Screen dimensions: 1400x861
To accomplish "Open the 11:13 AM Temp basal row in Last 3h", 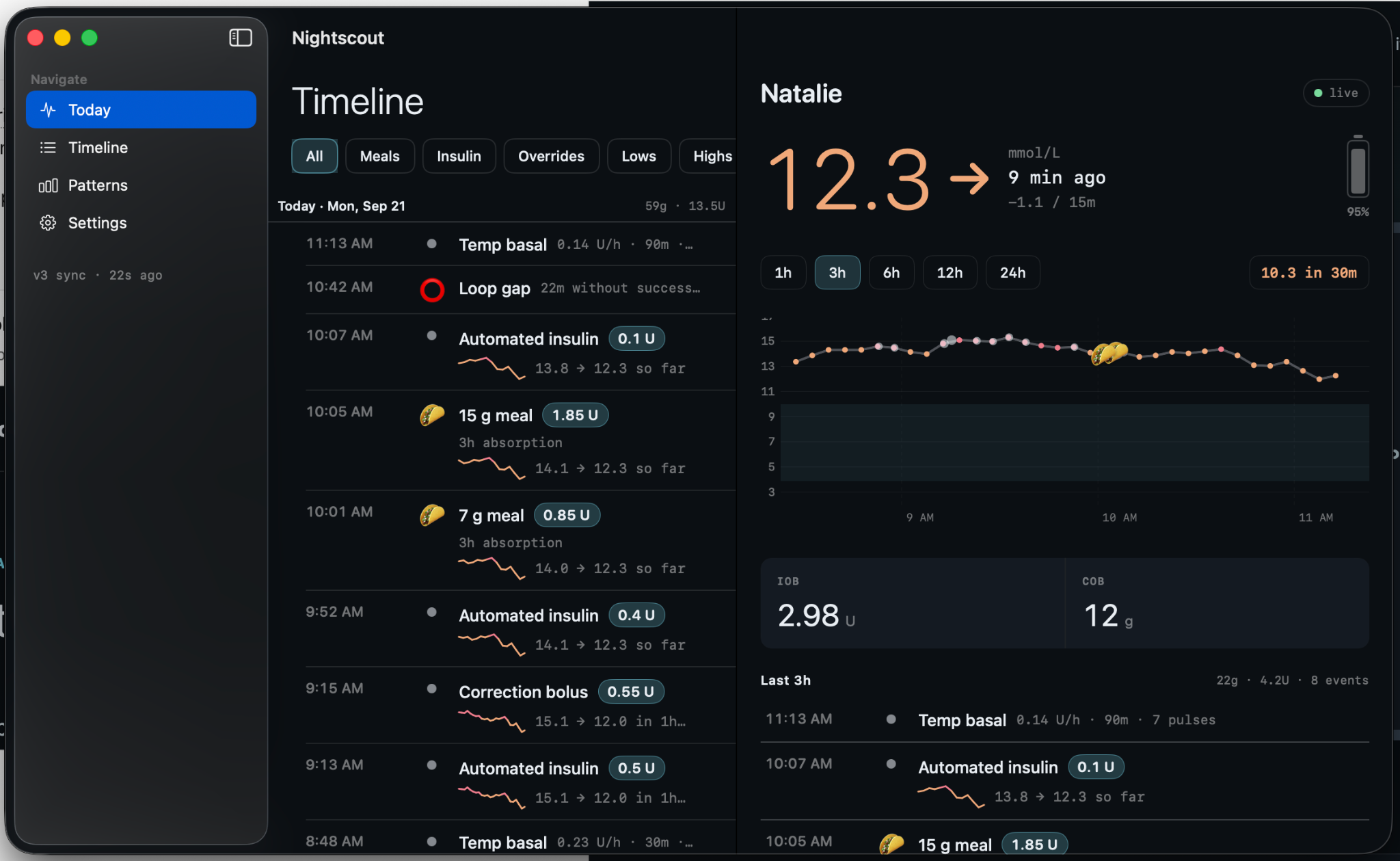I will (1064, 719).
